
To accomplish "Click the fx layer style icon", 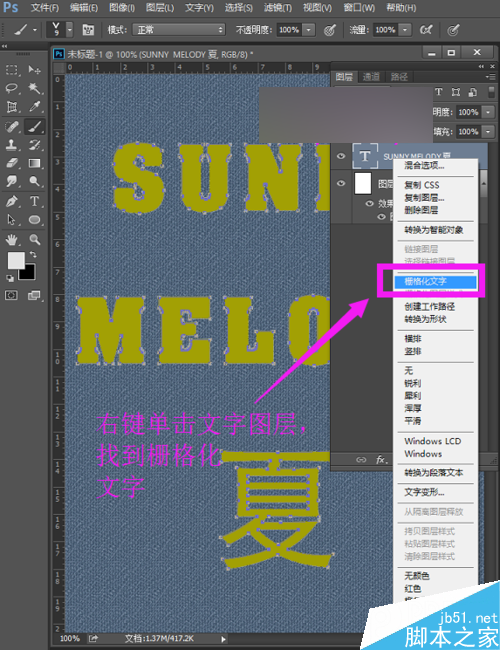I will (381, 459).
